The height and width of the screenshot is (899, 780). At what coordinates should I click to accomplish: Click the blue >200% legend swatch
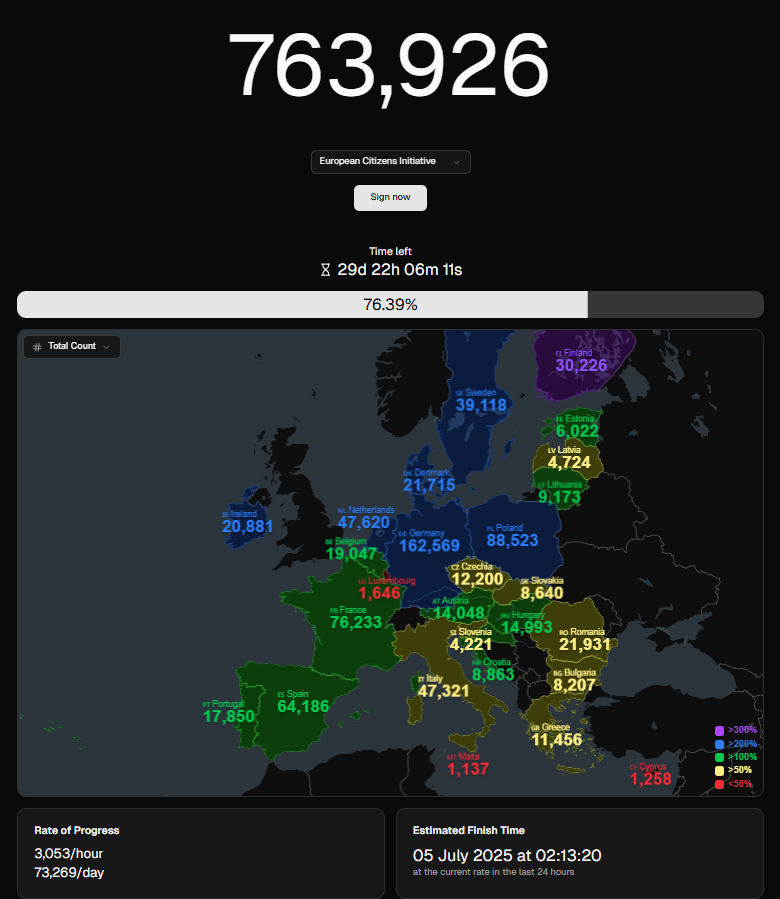pos(719,744)
